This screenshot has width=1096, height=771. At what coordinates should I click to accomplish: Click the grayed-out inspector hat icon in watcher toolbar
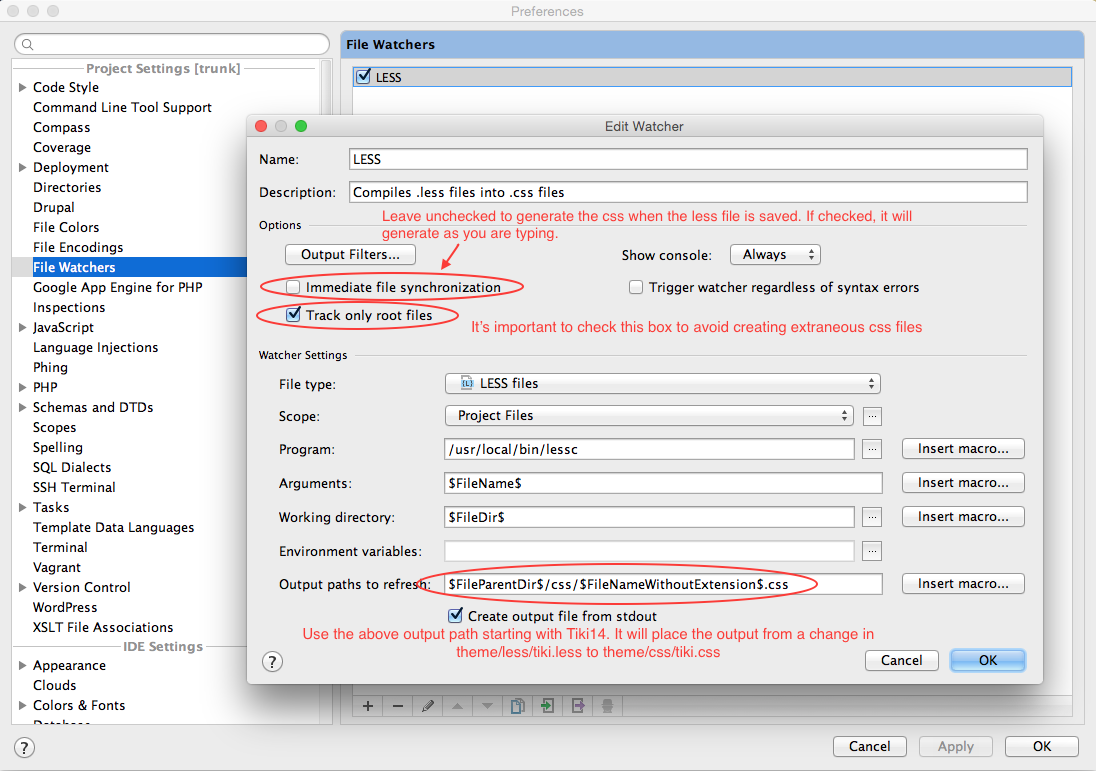pos(607,706)
